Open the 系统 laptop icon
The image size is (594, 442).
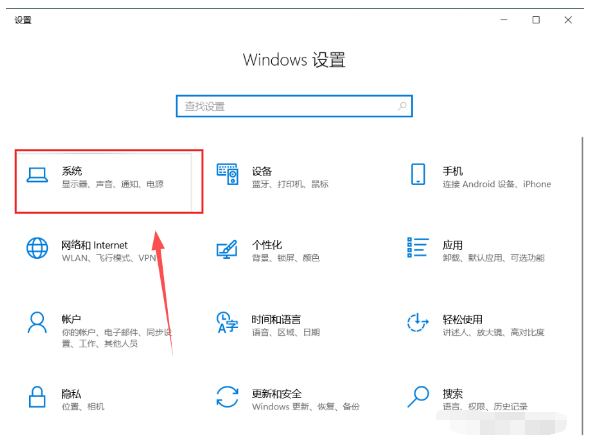[x=37, y=175]
